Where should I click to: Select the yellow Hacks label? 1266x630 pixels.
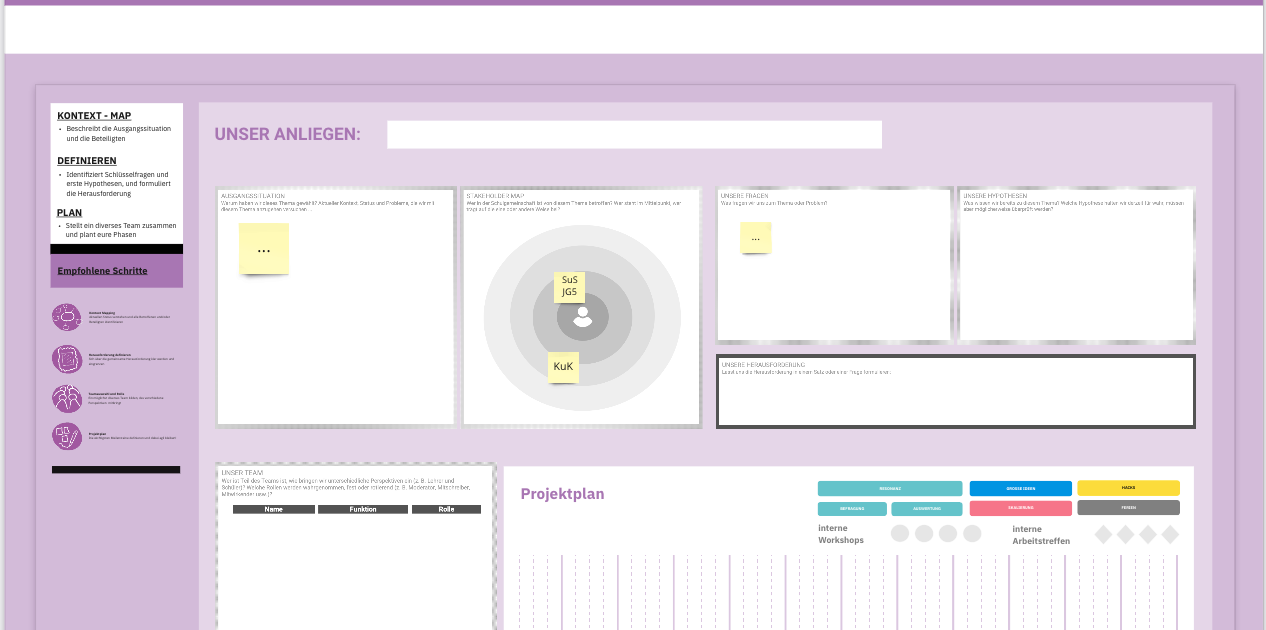(x=1128, y=488)
